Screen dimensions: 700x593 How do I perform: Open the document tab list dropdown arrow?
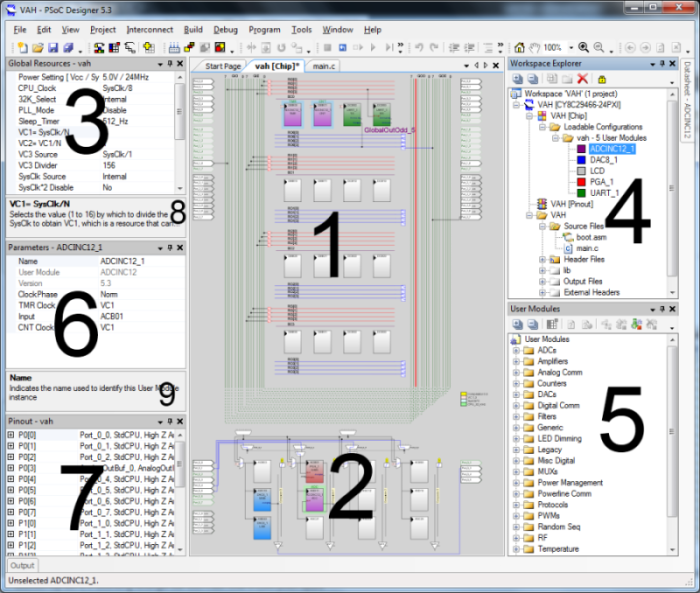pyautogui.click(x=467, y=66)
